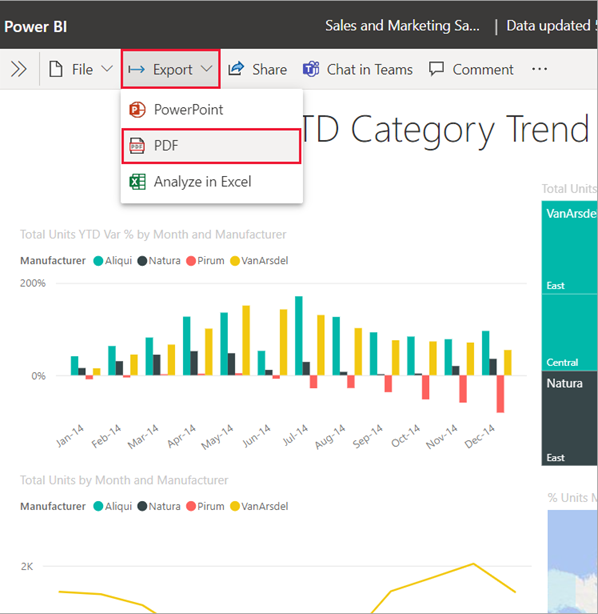Viewport: 598px width, 614px height.
Task: Expand the navigation pane double-chevron icon
Action: pos(18,69)
